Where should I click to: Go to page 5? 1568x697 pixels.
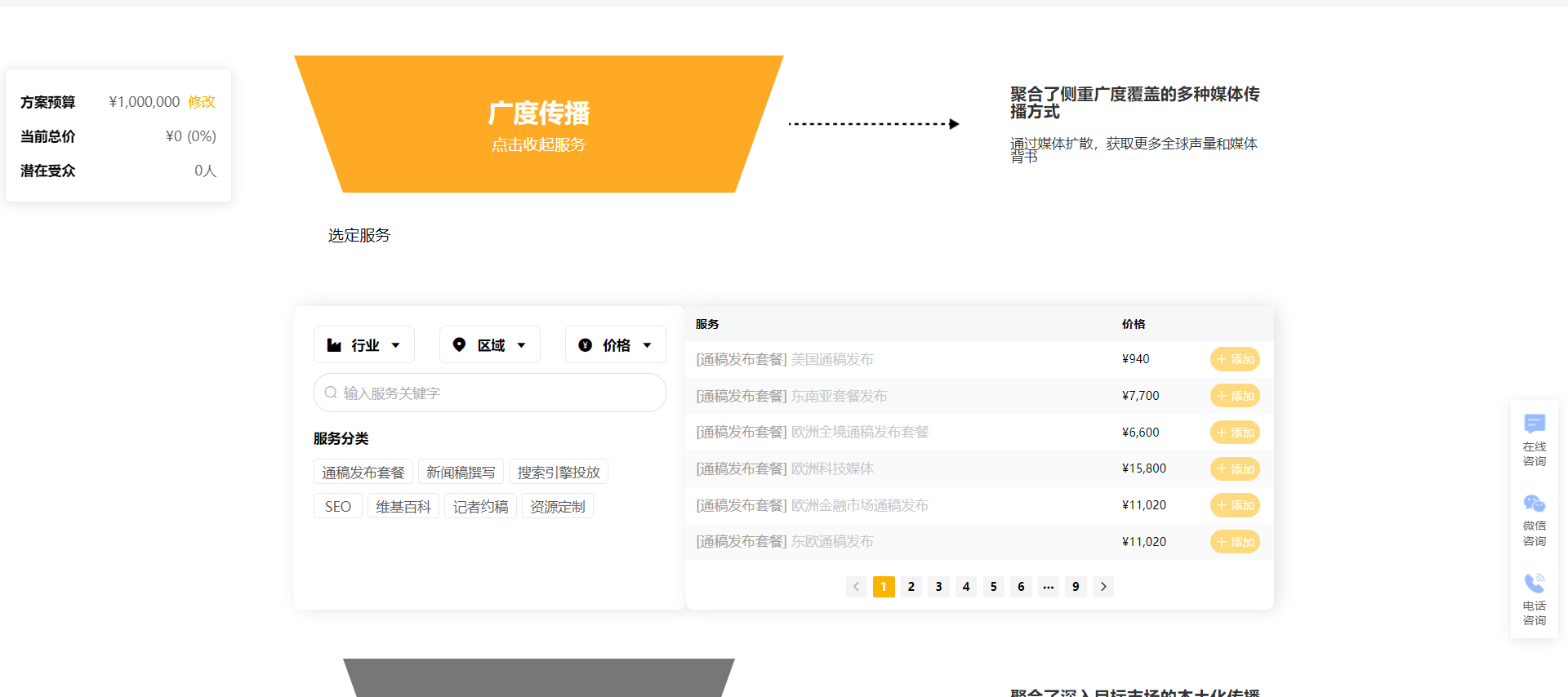tap(994, 587)
